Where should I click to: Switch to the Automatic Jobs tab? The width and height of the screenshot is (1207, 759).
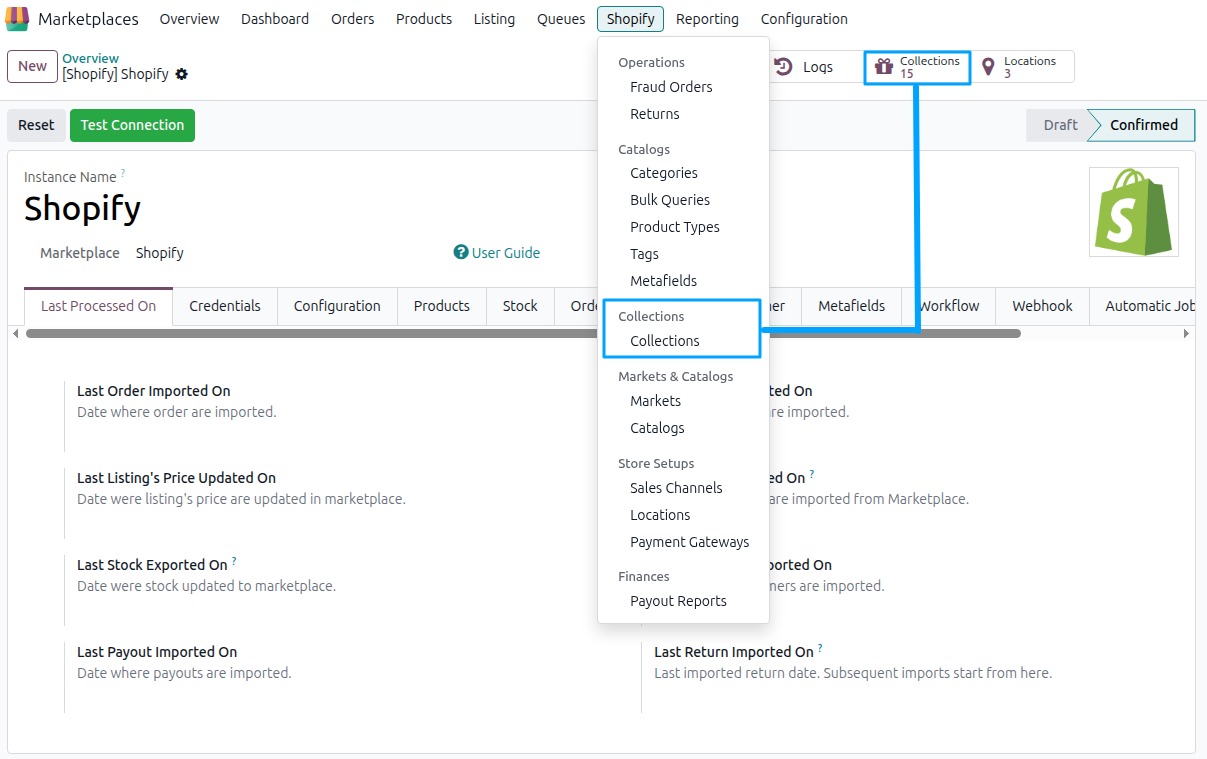pyautogui.click(x=1142, y=306)
